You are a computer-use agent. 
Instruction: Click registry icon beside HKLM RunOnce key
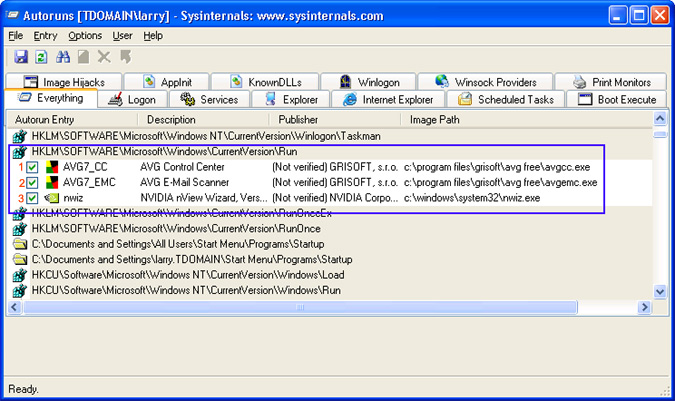point(19,228)
